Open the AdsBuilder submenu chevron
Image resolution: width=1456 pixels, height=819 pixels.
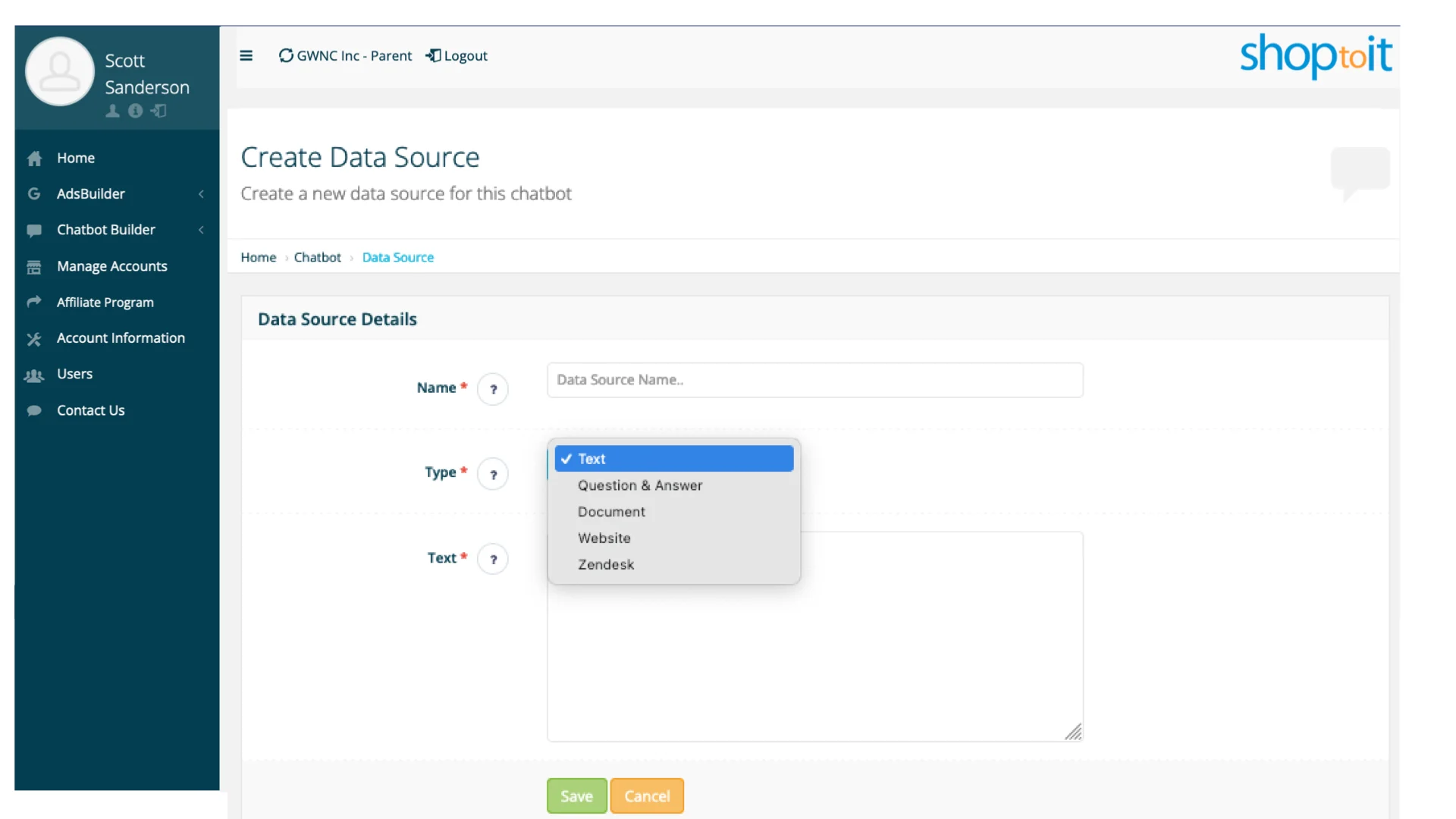click(x=201, y=194)
